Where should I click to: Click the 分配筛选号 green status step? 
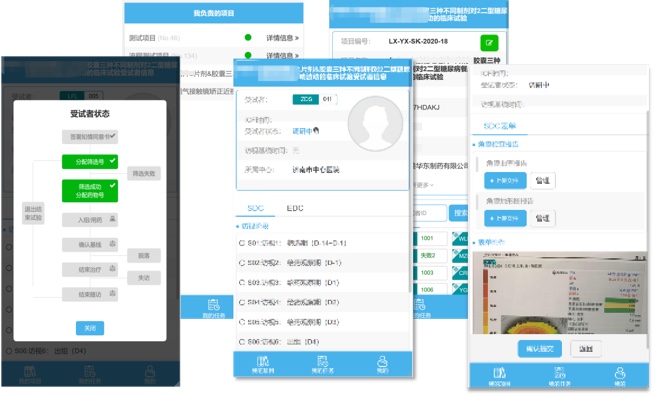90,162
